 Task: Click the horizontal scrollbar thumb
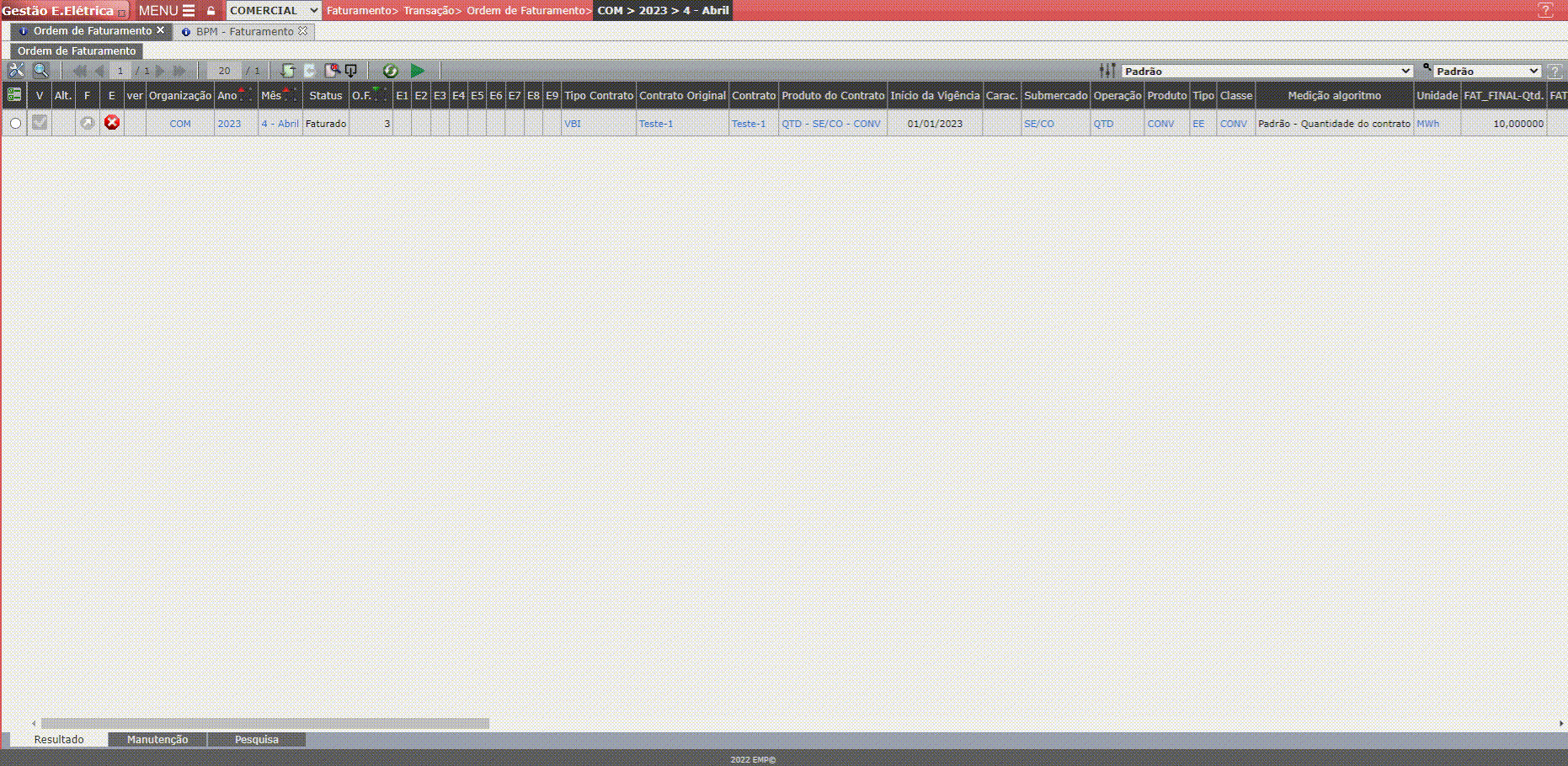click(265, 723)
